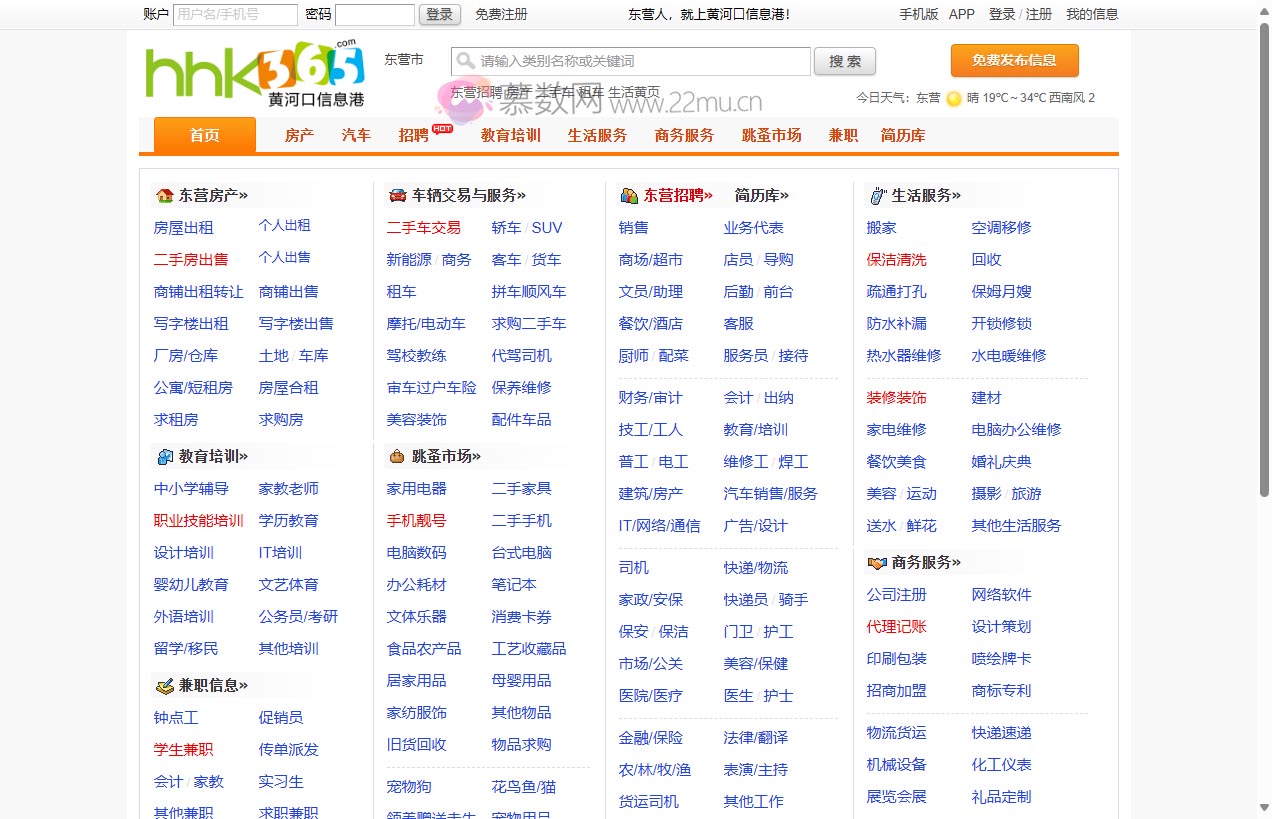Click the wrench icon next to 生活服务
The width and height of the screenshot is (1272, 819).
coord(876,194)
